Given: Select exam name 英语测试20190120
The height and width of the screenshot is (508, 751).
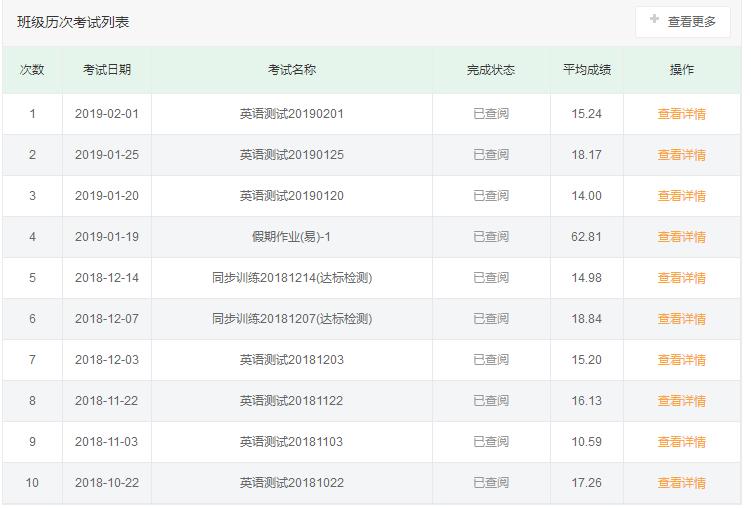Looking at the screenshot, I should tap(292, 196).
